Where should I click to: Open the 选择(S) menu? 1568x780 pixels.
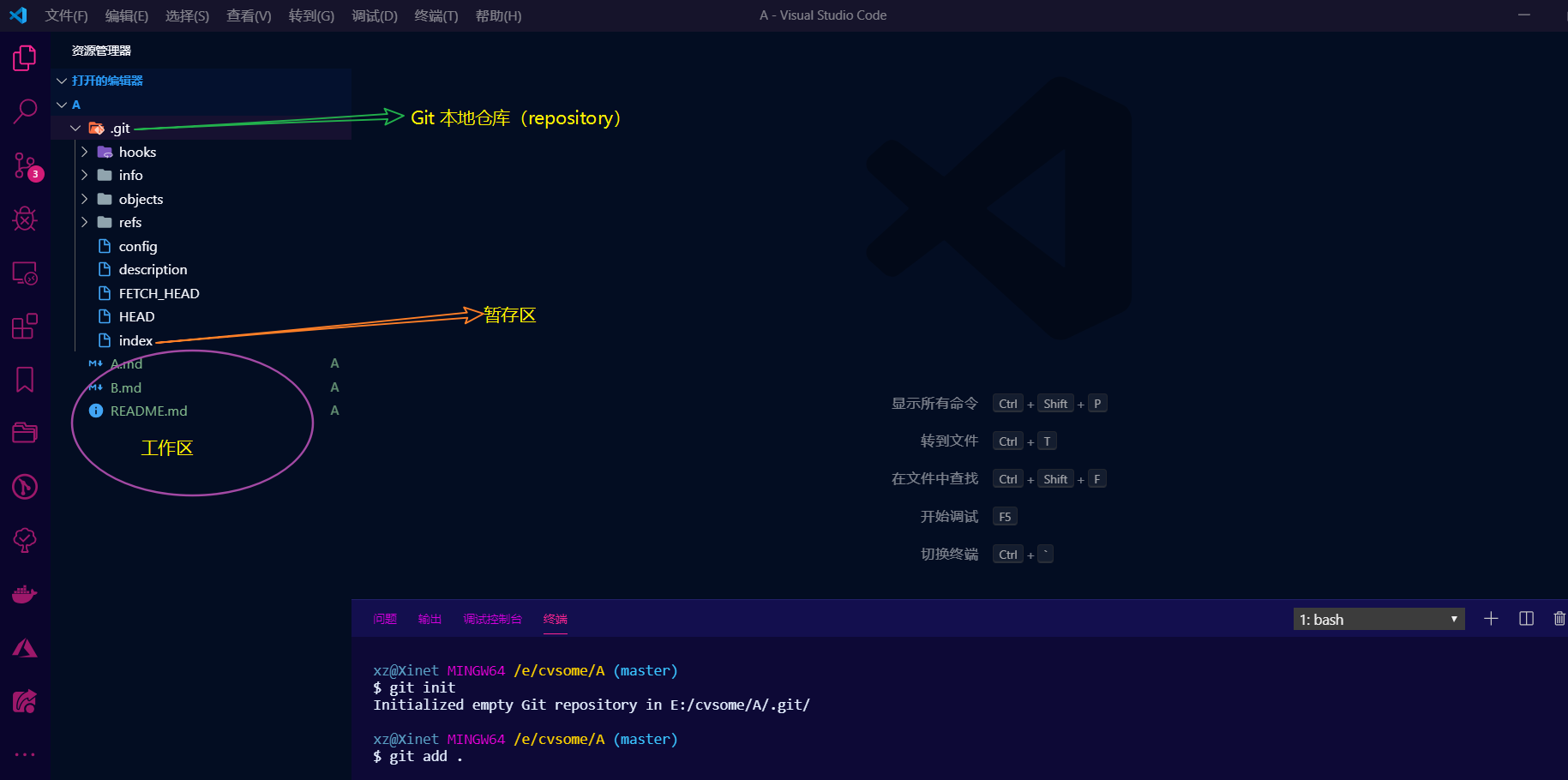187,15
